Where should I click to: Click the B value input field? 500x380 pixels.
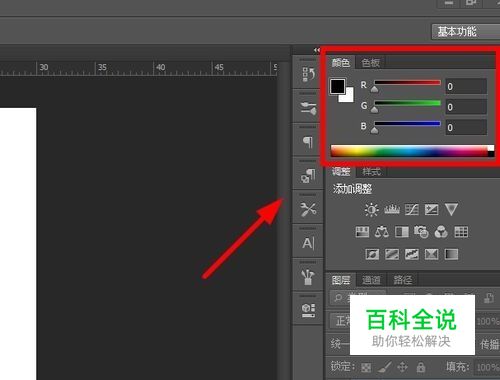point(466,127)
